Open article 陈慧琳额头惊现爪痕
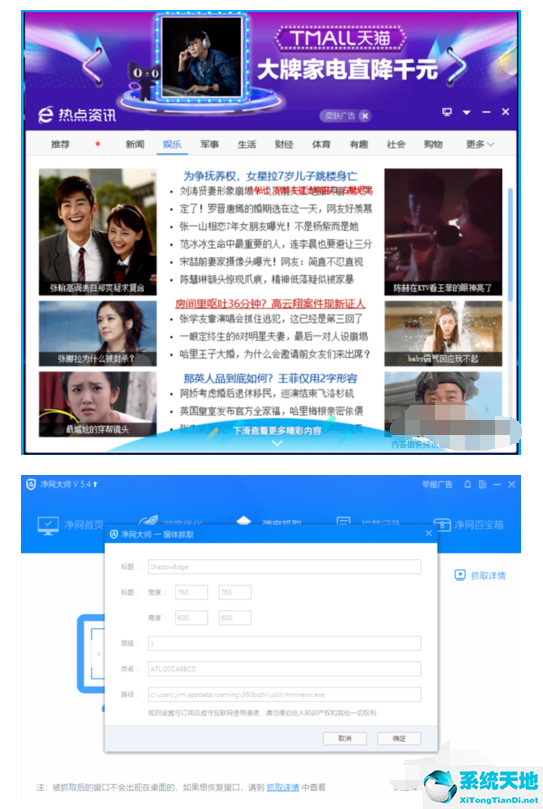 coord(266,279)
